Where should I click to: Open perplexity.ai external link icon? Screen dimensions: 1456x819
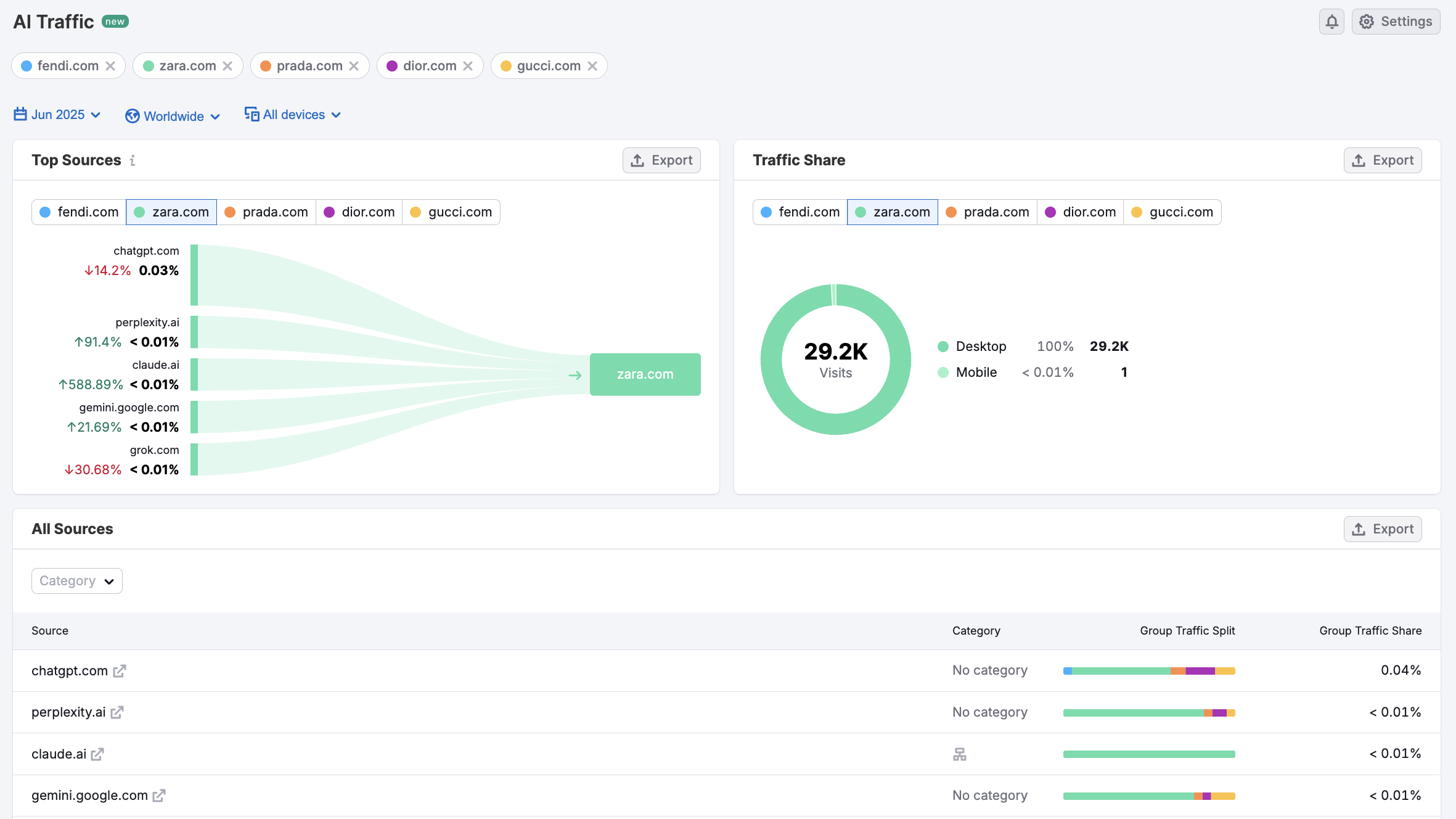tap(117, 712)
